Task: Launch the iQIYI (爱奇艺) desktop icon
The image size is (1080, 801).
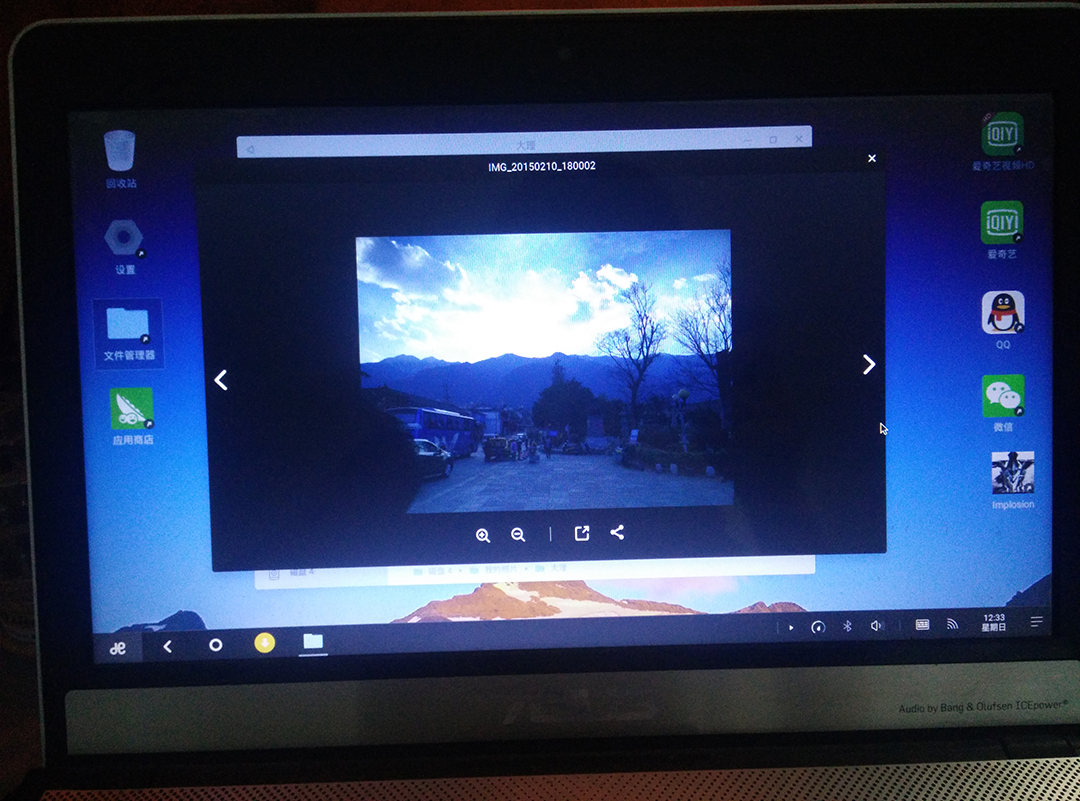Action: point(1002,229)
